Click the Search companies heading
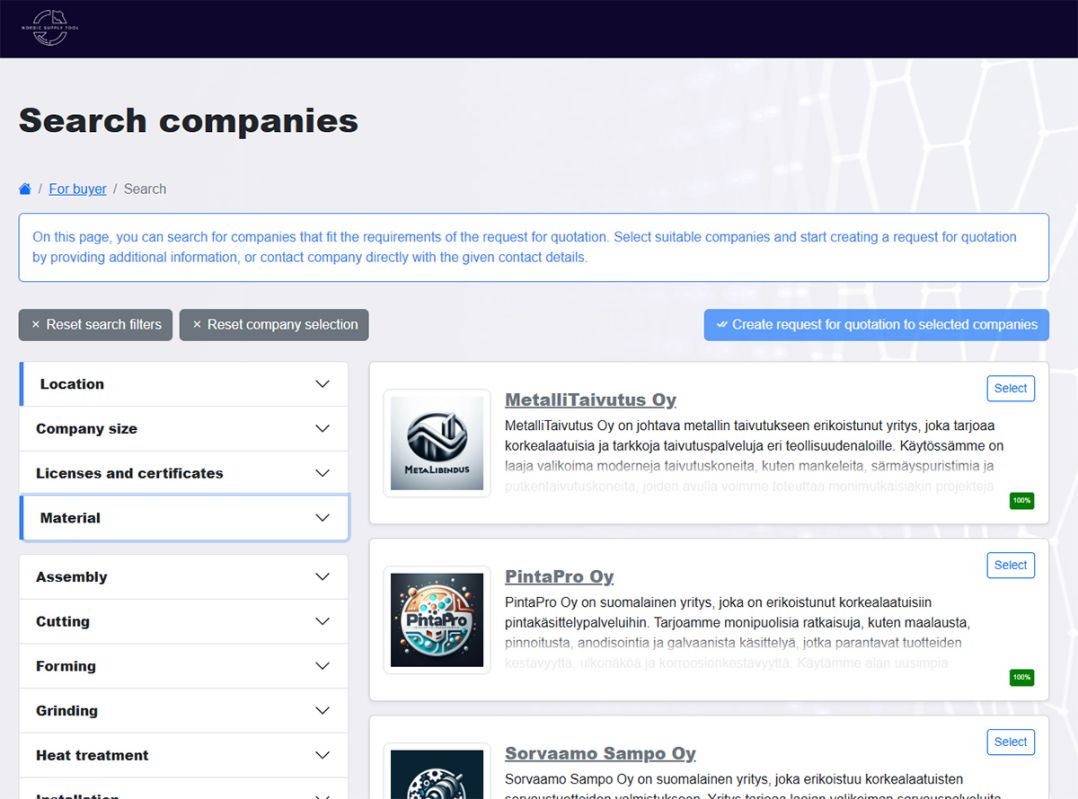Screen dimensions: 1078x799 (x=188, y=121)
